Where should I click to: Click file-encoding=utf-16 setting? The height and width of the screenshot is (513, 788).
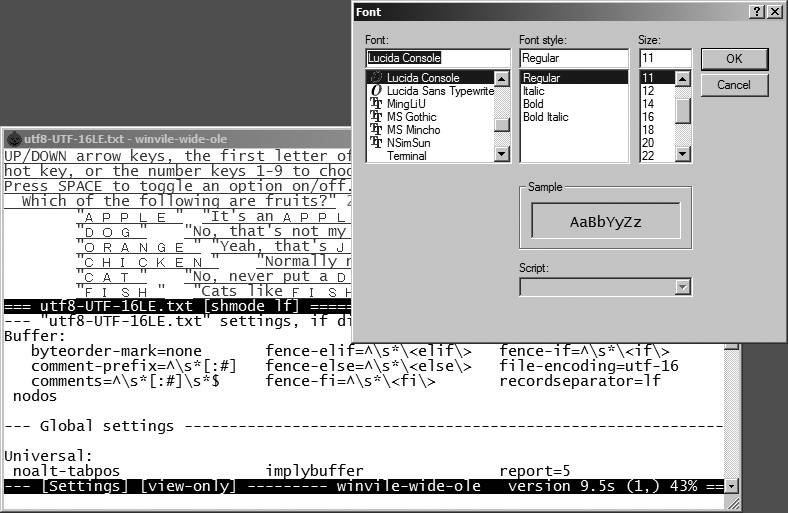click(x=589, y=366)
